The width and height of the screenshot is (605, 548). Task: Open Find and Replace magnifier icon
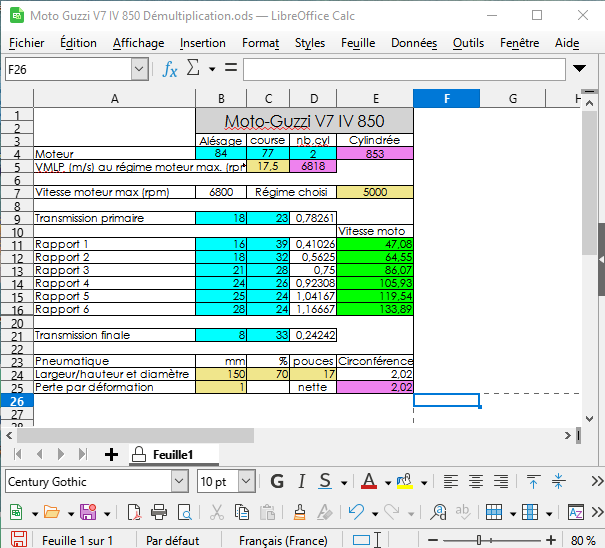(x=438, y=513)
